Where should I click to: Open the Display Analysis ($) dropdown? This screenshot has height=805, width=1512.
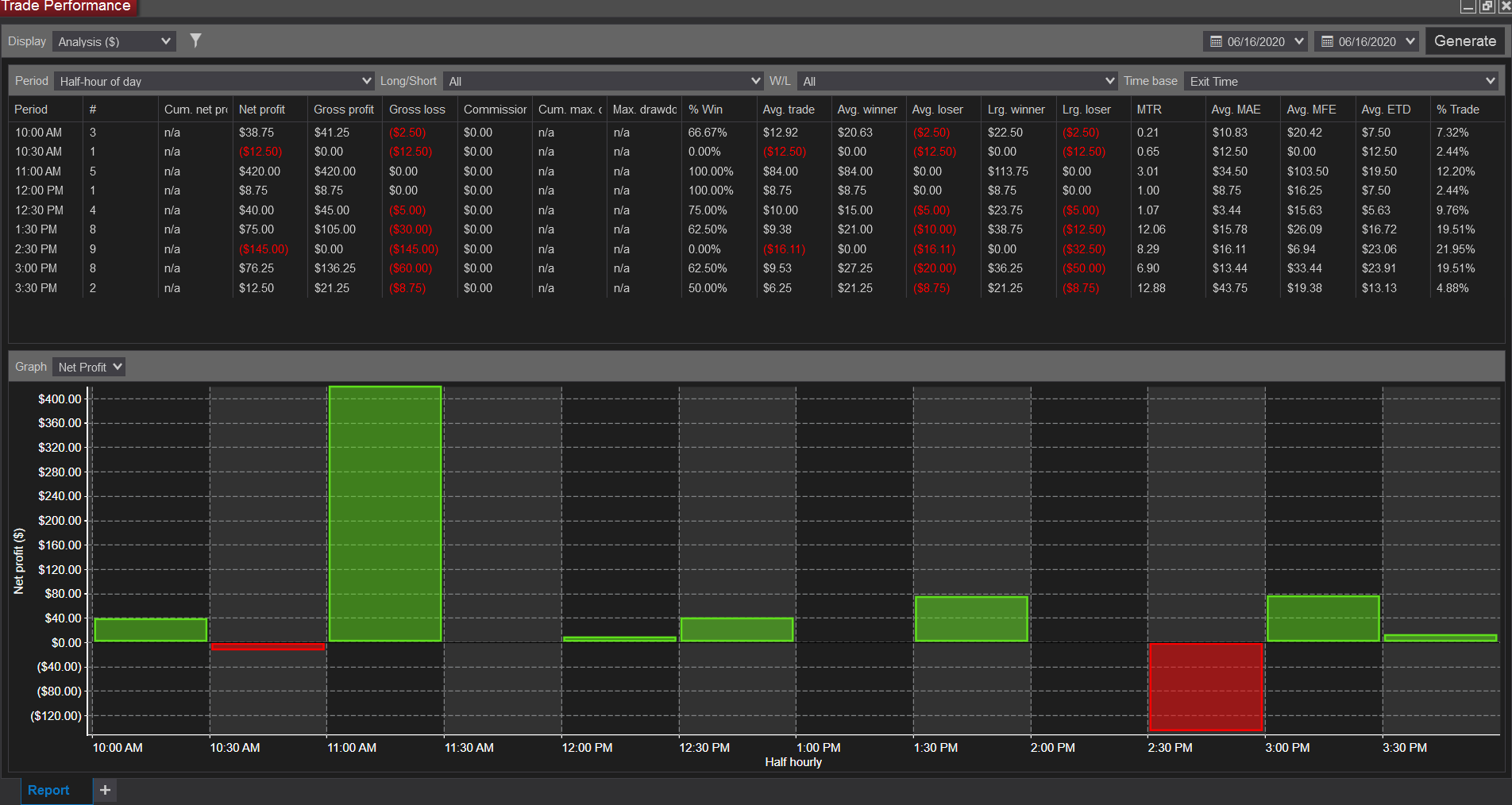pos(114,41)
